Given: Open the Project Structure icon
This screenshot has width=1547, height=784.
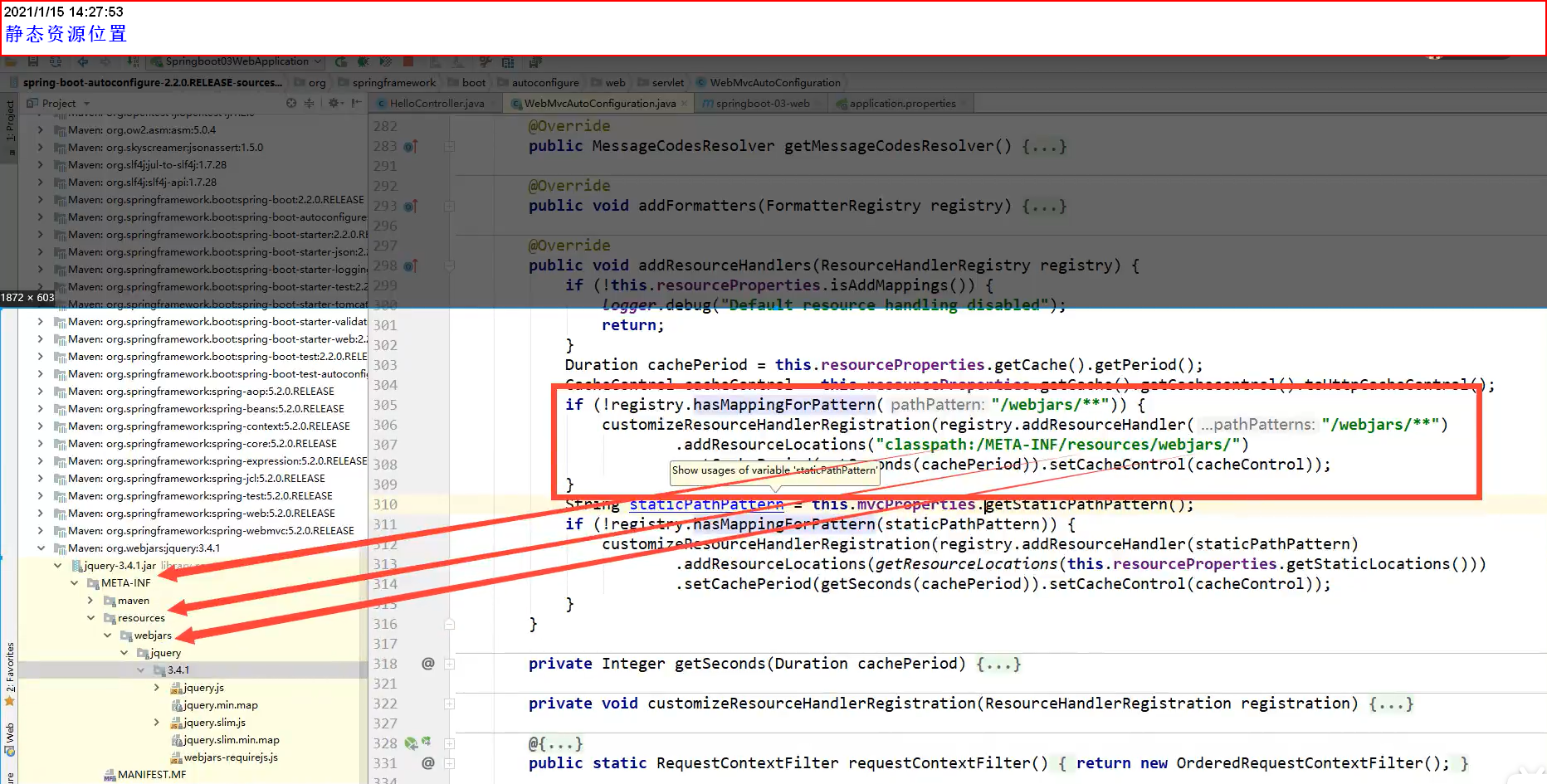Looking at the screenshot, I should tap(508, 62).
